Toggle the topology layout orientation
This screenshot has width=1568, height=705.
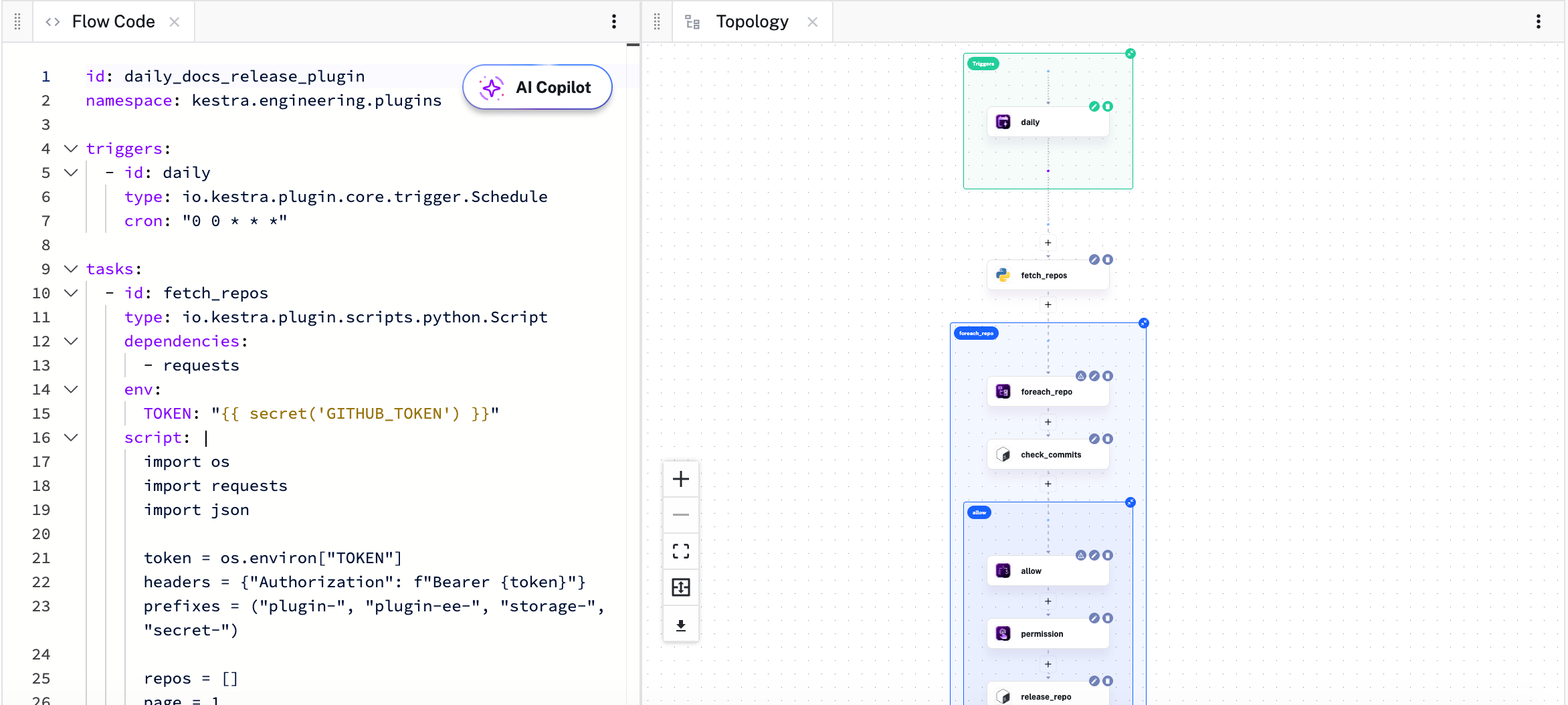tap(681, 587)
